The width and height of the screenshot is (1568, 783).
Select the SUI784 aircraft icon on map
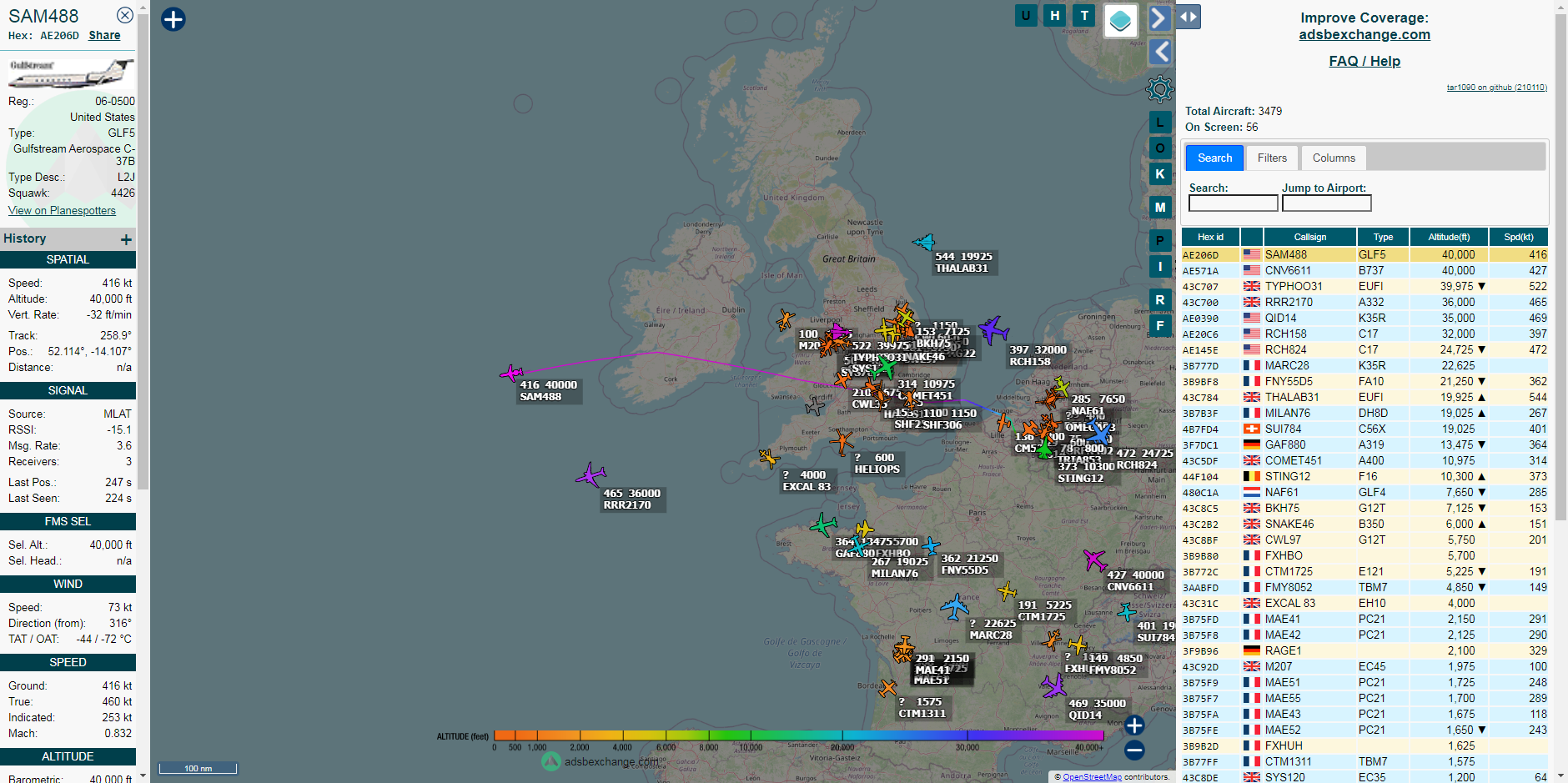point(1127,612)
